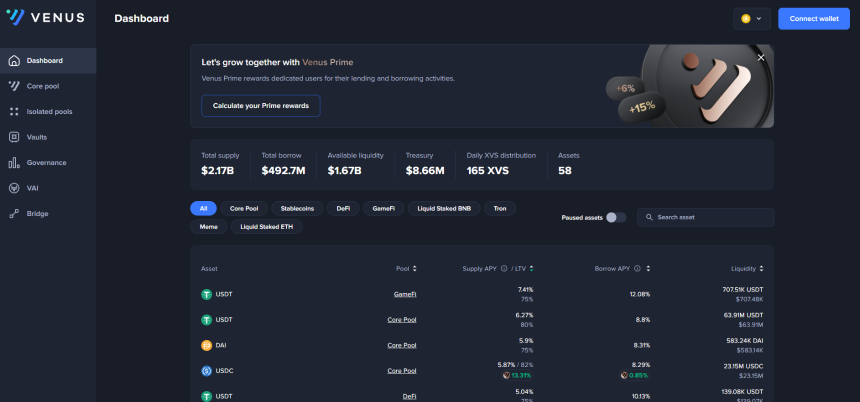Click the Search asset input field

705,218
